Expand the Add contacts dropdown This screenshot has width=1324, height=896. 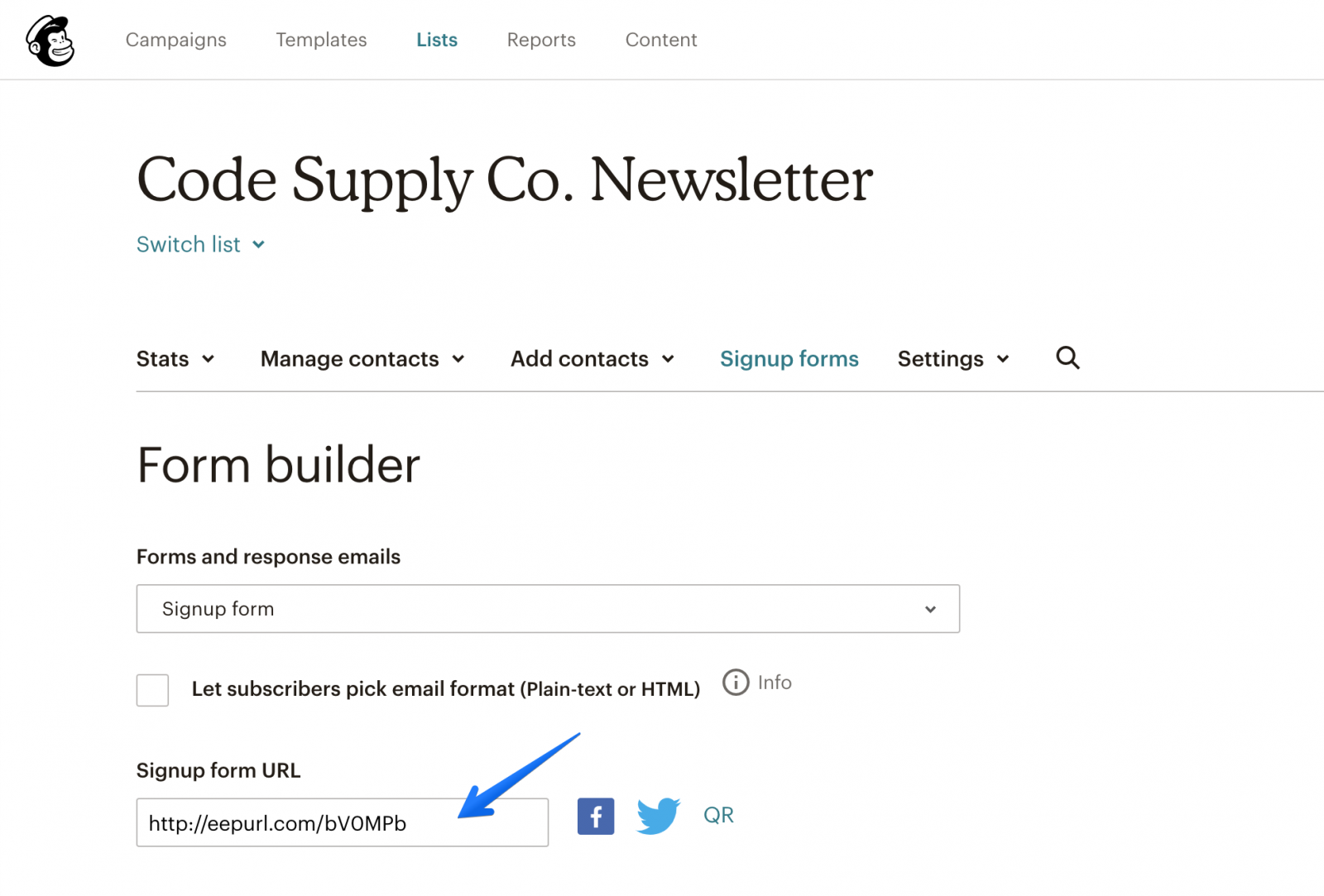[x=591, y=358]
